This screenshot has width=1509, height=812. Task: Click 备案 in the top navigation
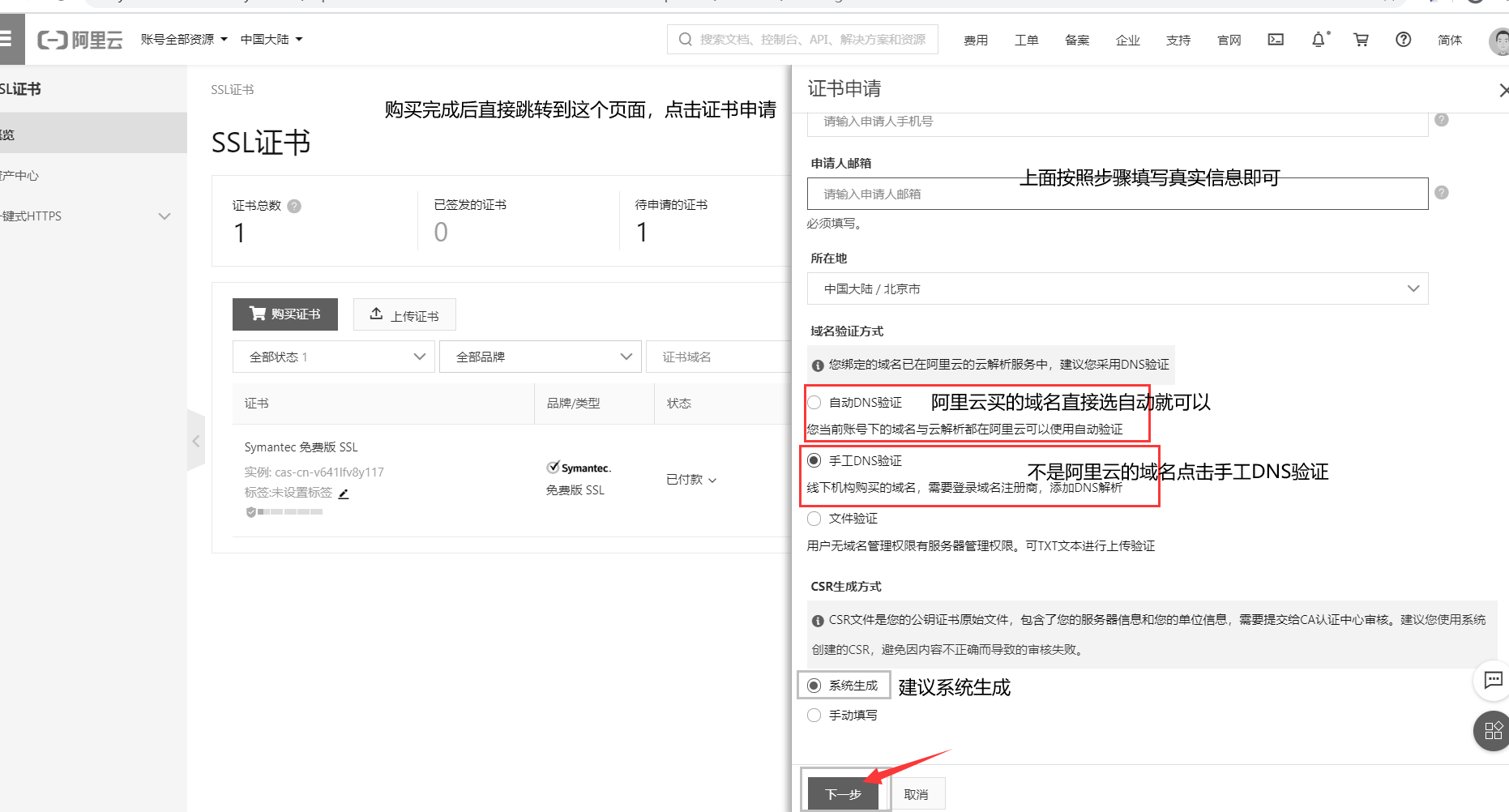click(x=1077, y=40)
